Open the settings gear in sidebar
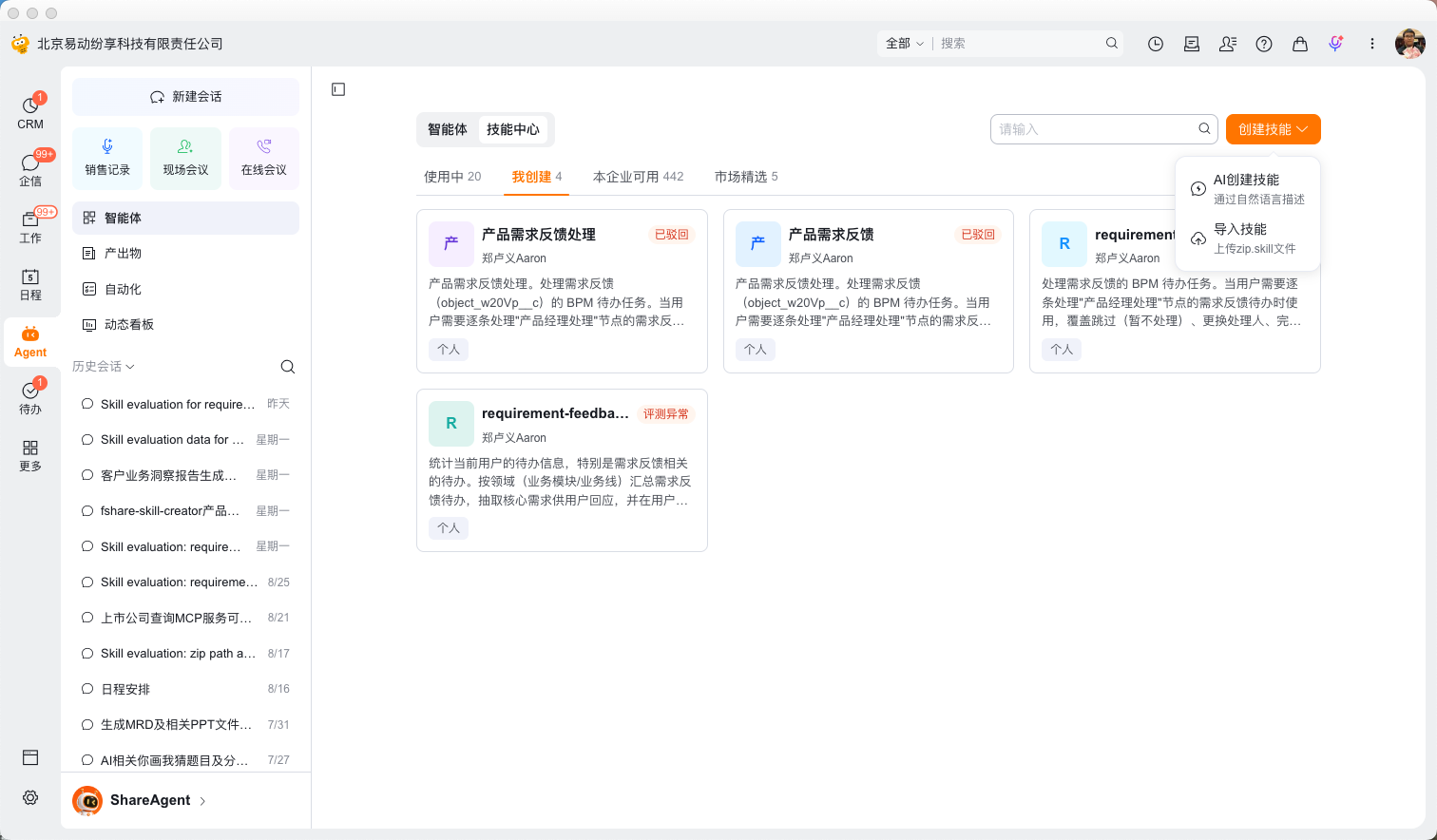Image resolution: width=1437 pixels, height=840 pixels. [x=30, y=797]
